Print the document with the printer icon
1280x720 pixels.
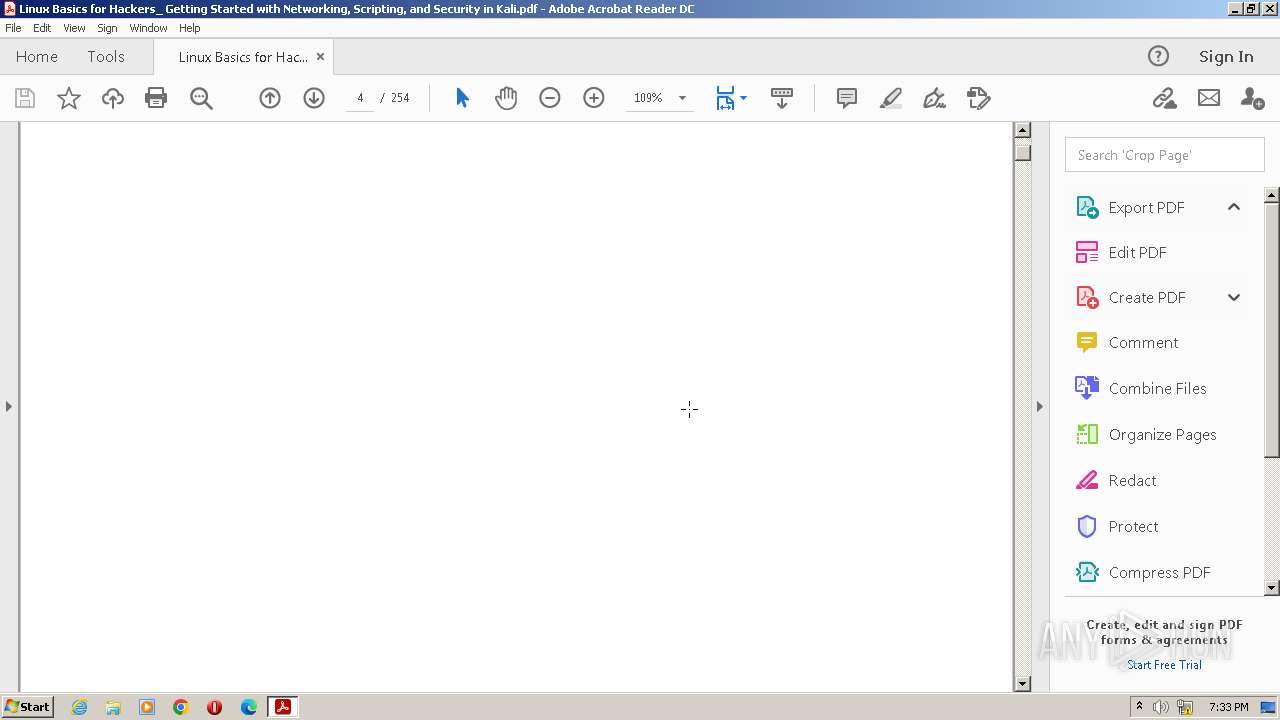coord(156,98)
